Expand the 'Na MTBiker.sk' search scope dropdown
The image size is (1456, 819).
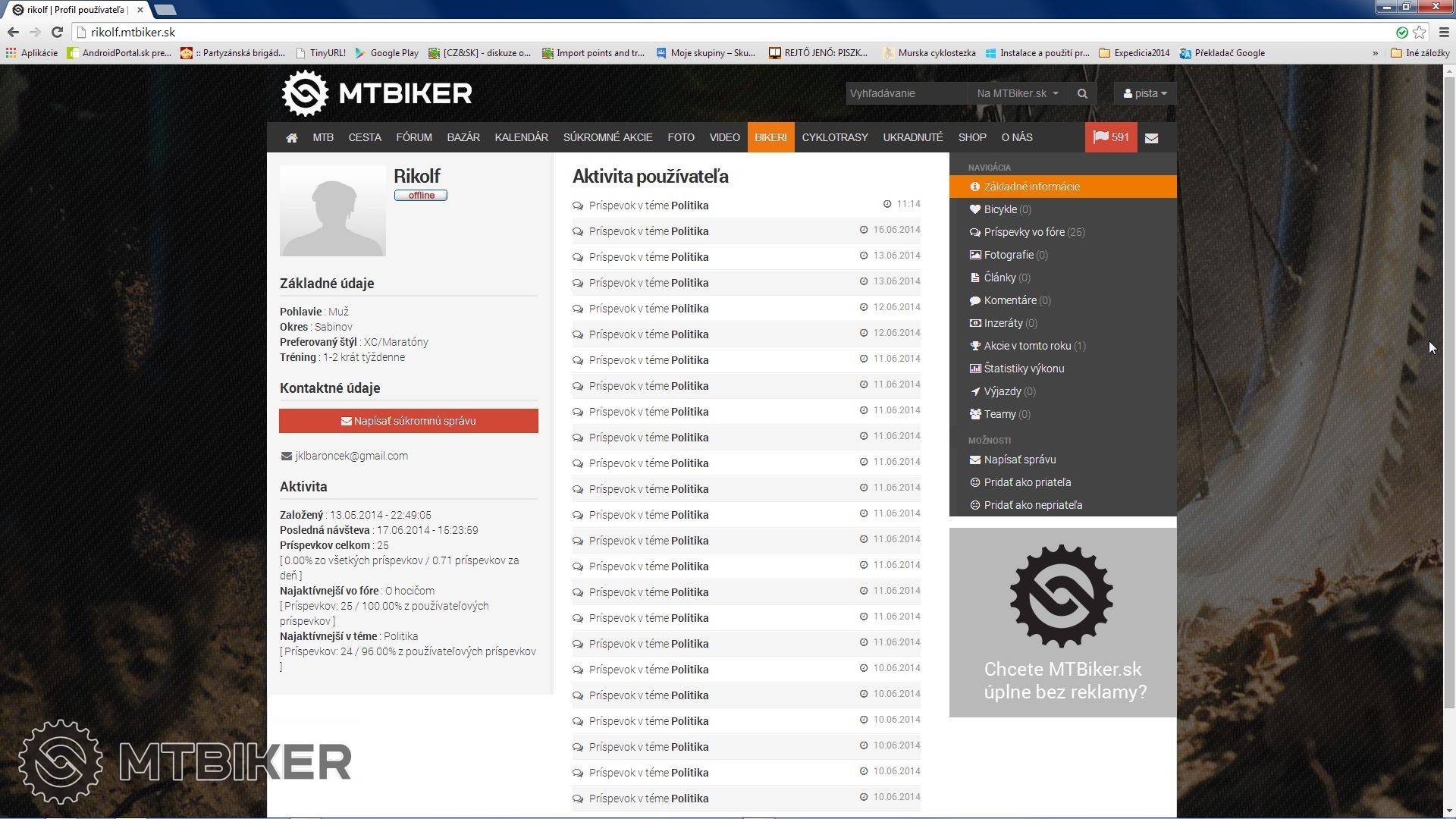click(x=1017, y=93)
